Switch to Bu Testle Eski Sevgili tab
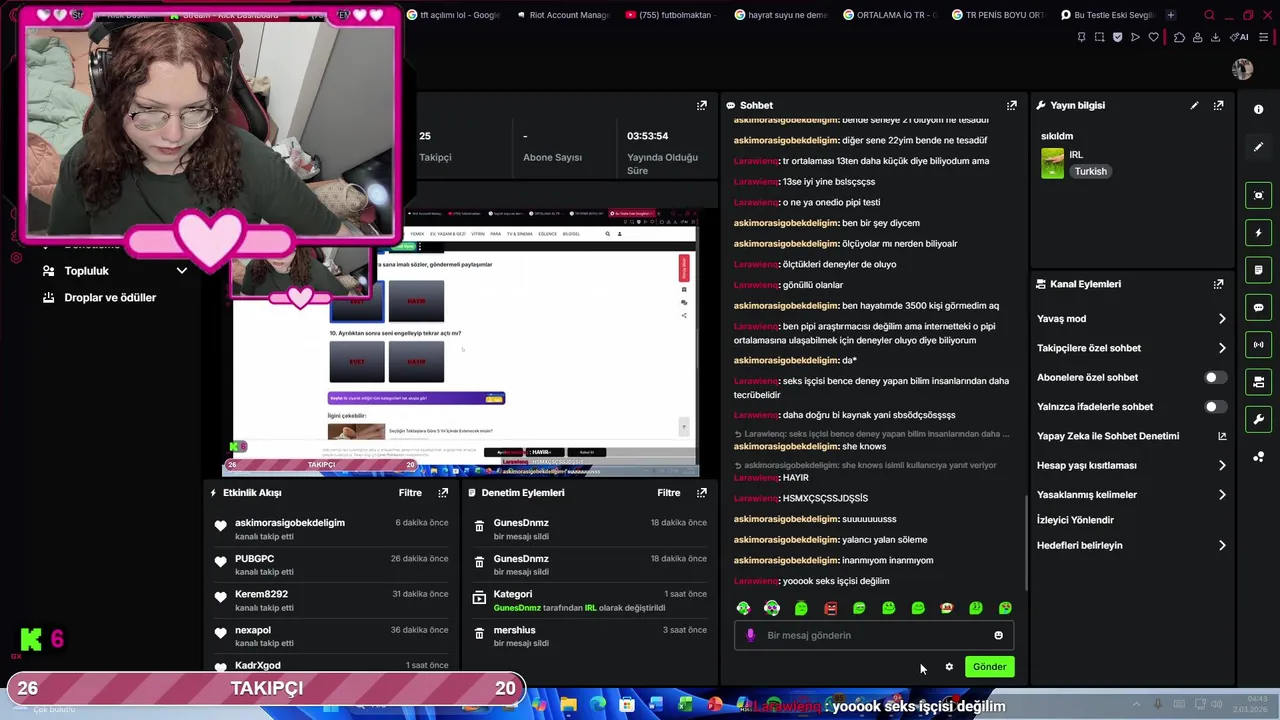Image resolution: width=1280 pixels, height=720 pixels. click(1108, 15)
